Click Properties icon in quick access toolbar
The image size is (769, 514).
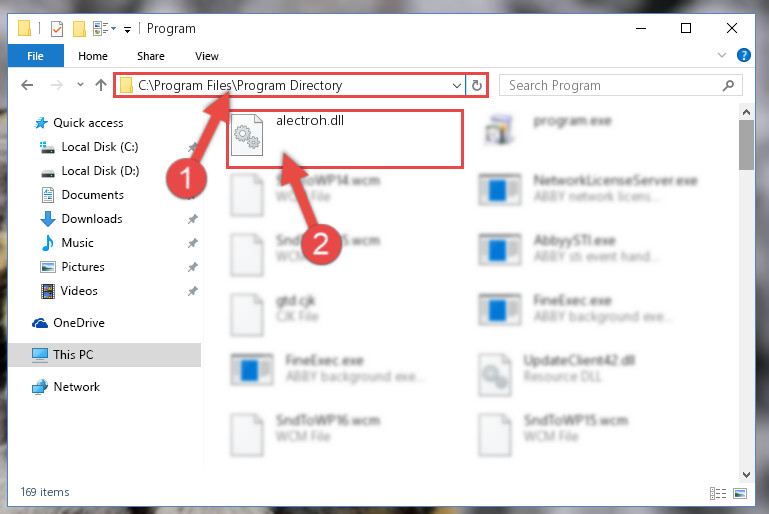(57, 28)
